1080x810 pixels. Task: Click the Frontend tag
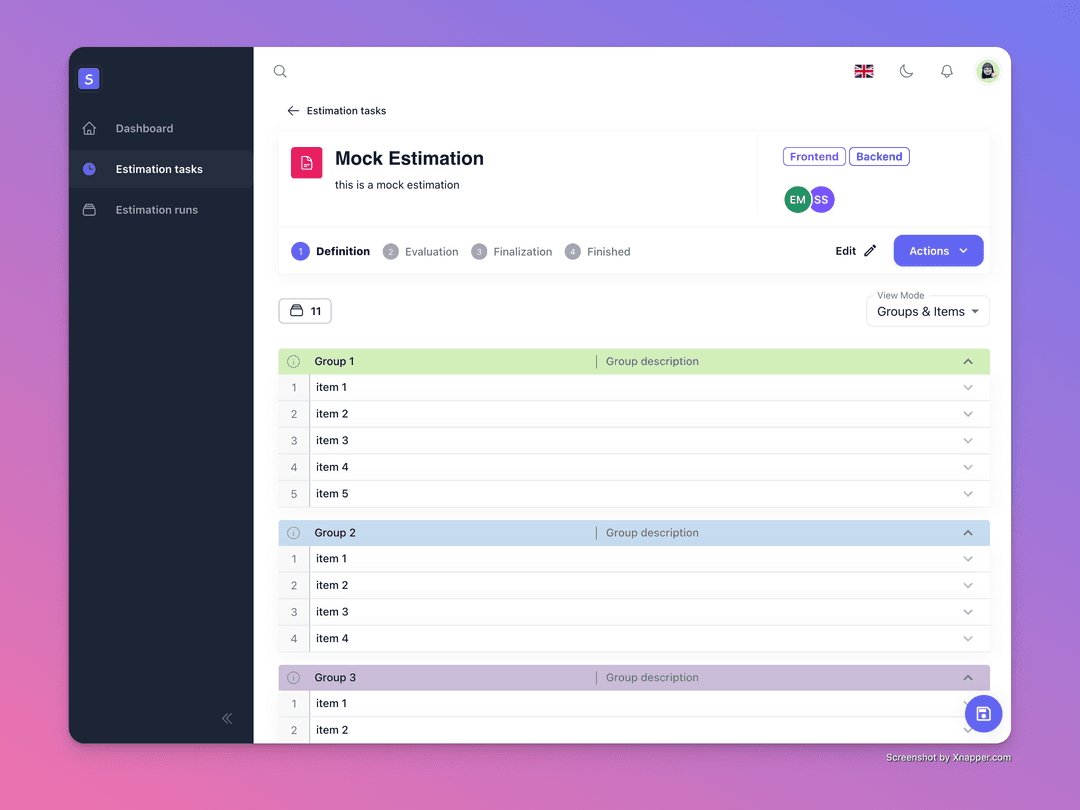click(814, 157)
